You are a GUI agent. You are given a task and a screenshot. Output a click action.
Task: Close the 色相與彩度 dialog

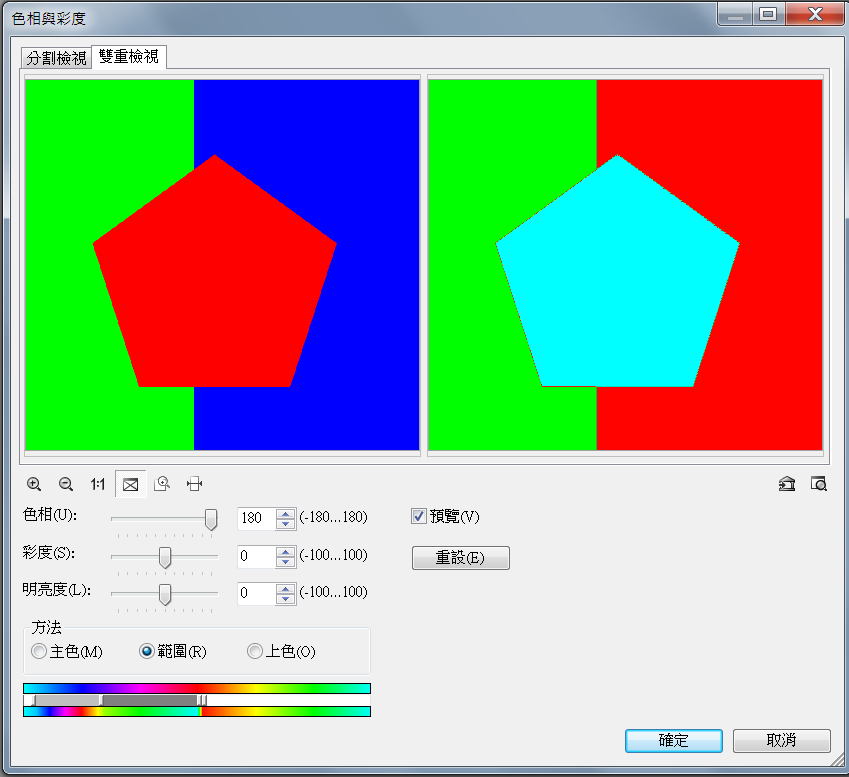pos(815,14)
